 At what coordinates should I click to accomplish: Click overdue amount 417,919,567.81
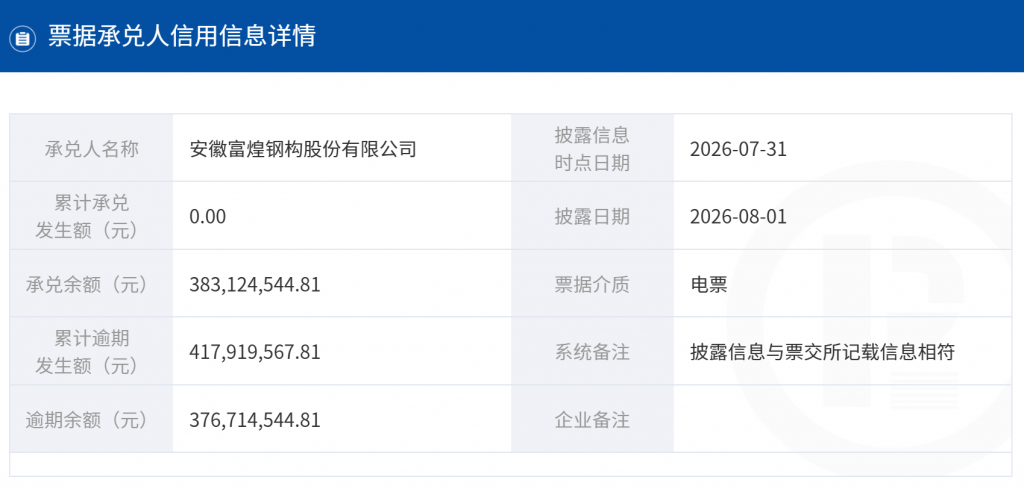(x=255, y=353)
